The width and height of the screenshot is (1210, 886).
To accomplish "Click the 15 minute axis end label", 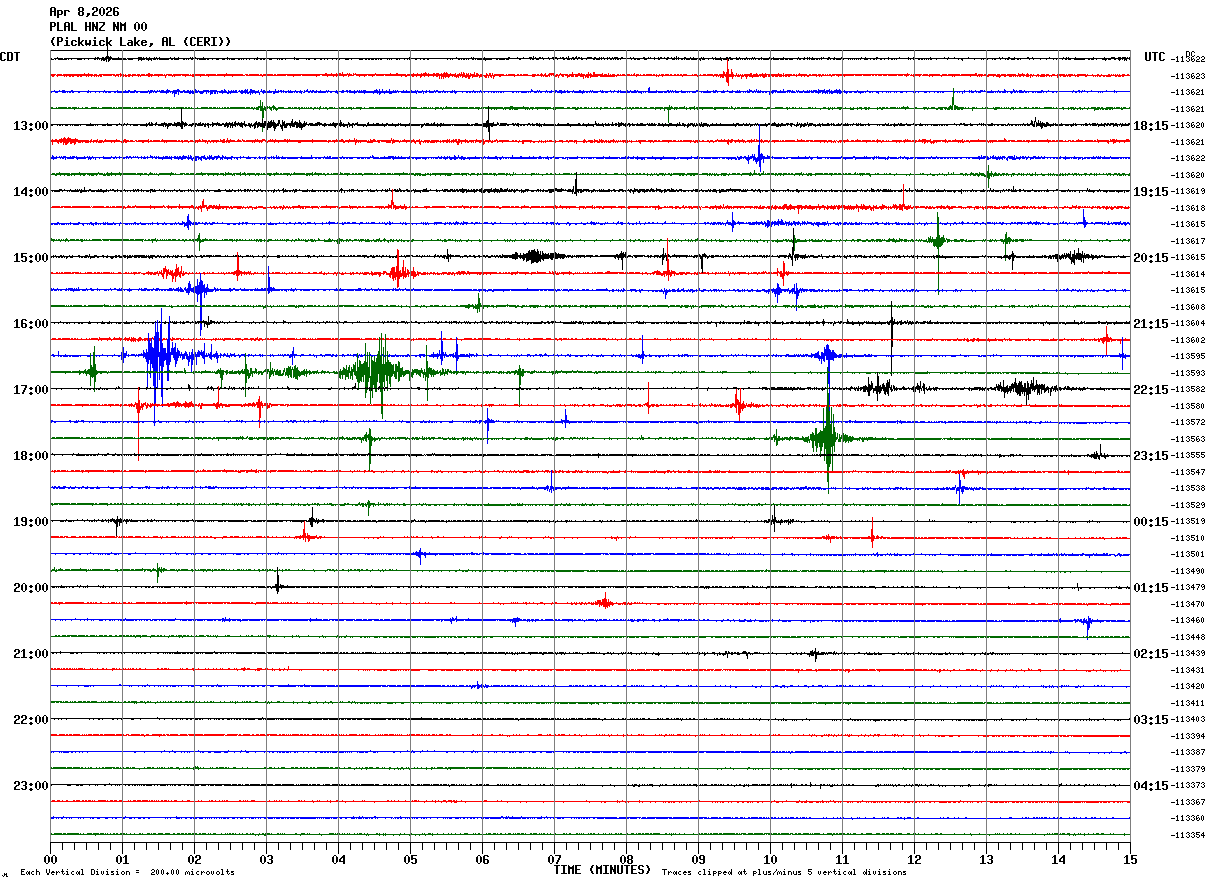I will (1130, 860).
